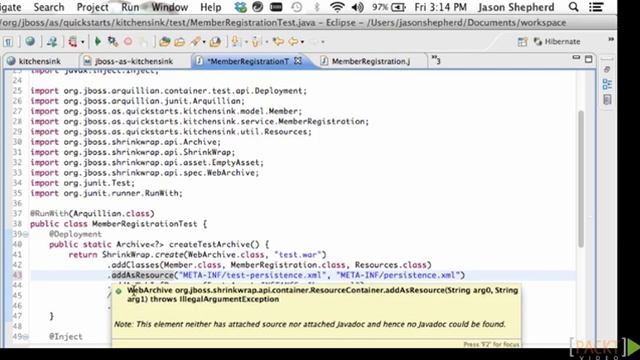Minimize the editor area
The width and height of the screenshot is (640, 360).
[x=576, y=58]
